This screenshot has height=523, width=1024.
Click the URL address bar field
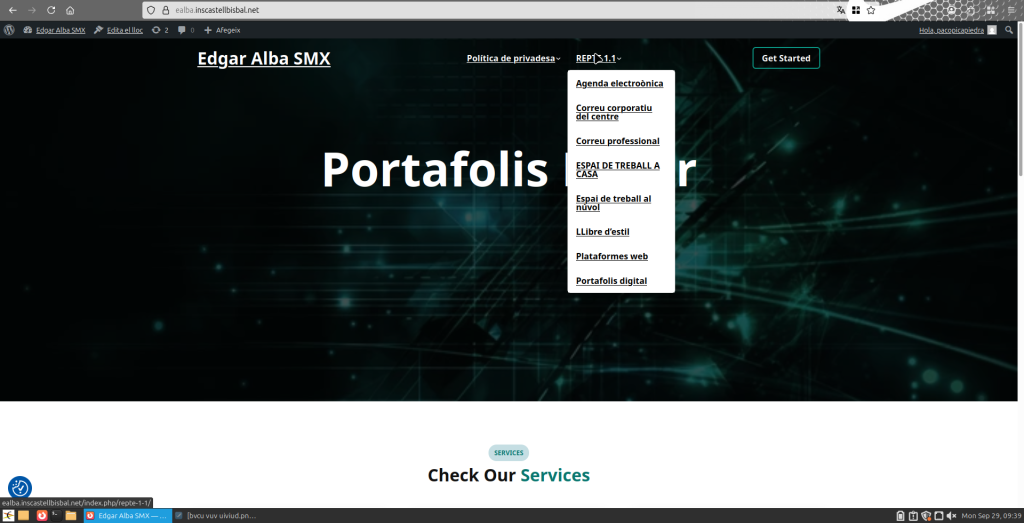(490, 10)
